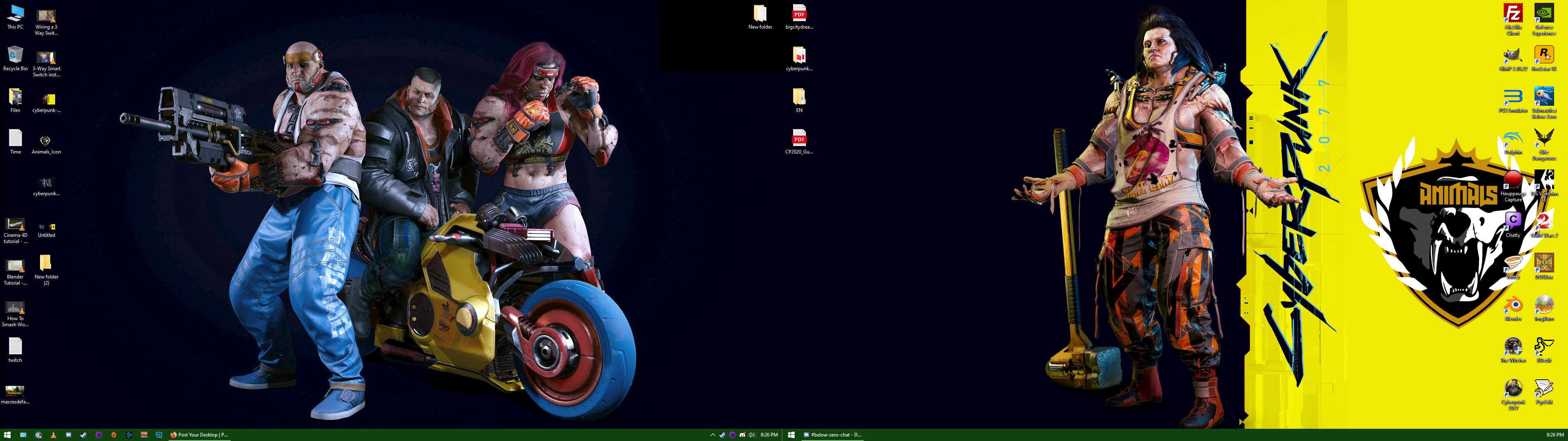
Task: Launch Rockstar GL shortcut
Action: point(1544,59)
